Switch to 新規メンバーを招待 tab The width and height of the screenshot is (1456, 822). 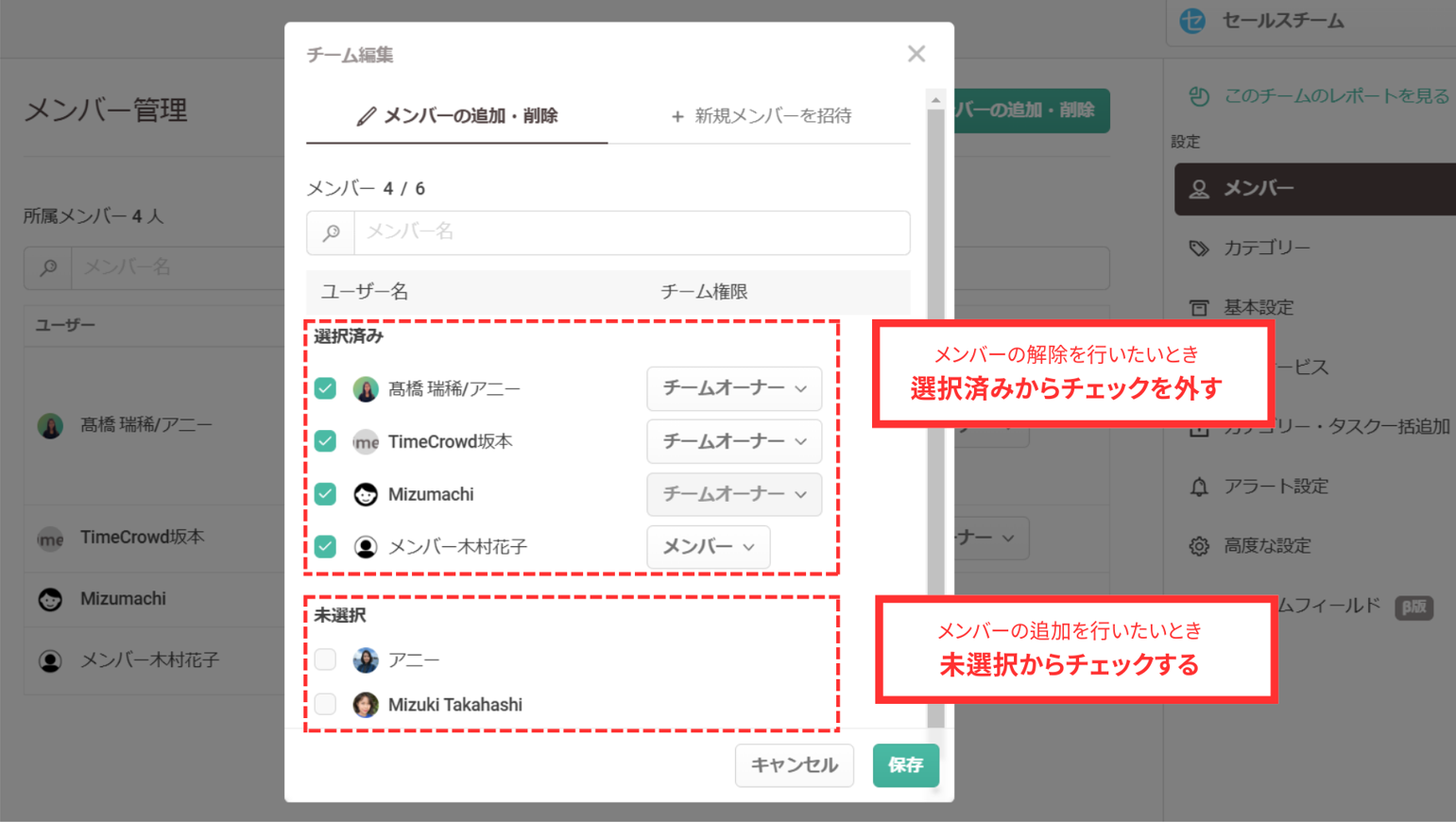pyautogui.click(x=761, y=116)
